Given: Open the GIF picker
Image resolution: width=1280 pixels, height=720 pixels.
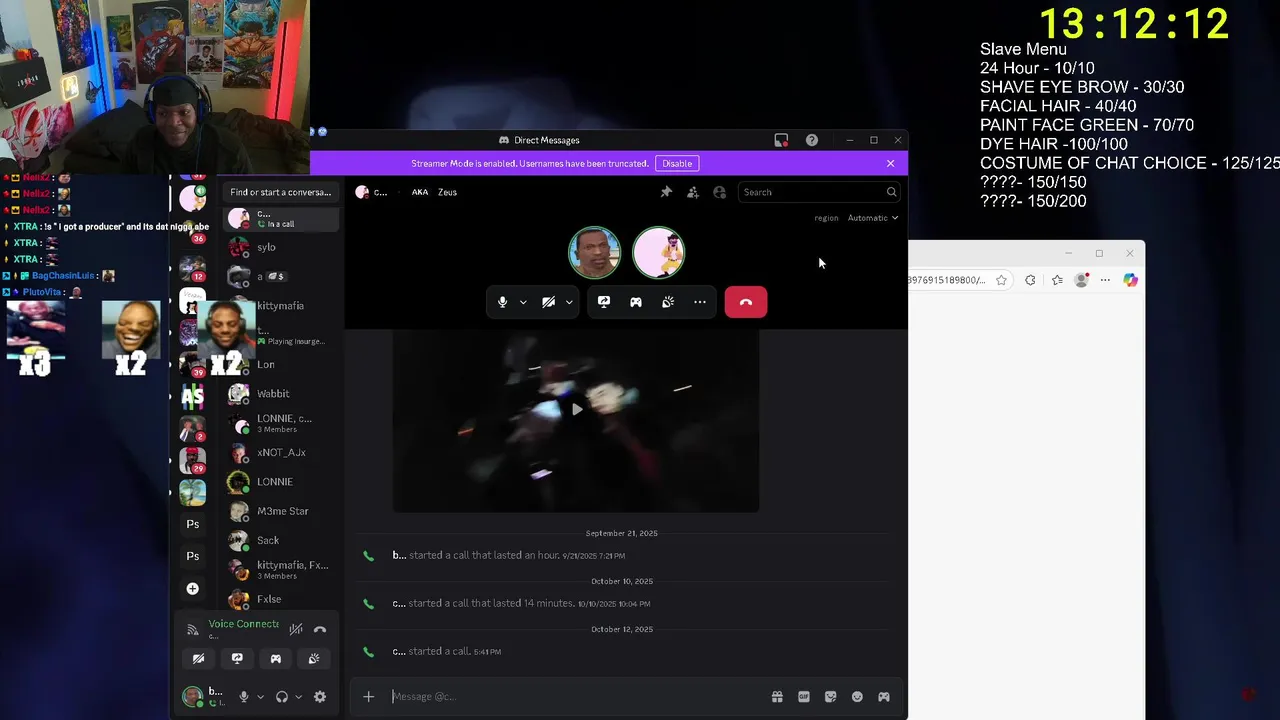Looking at the screenshot, I should click(x=804, y=697).
